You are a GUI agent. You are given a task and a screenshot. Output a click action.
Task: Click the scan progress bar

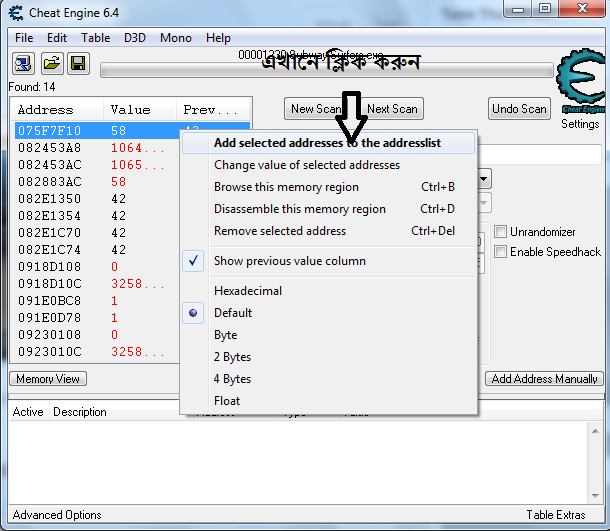tap(327, 71)
